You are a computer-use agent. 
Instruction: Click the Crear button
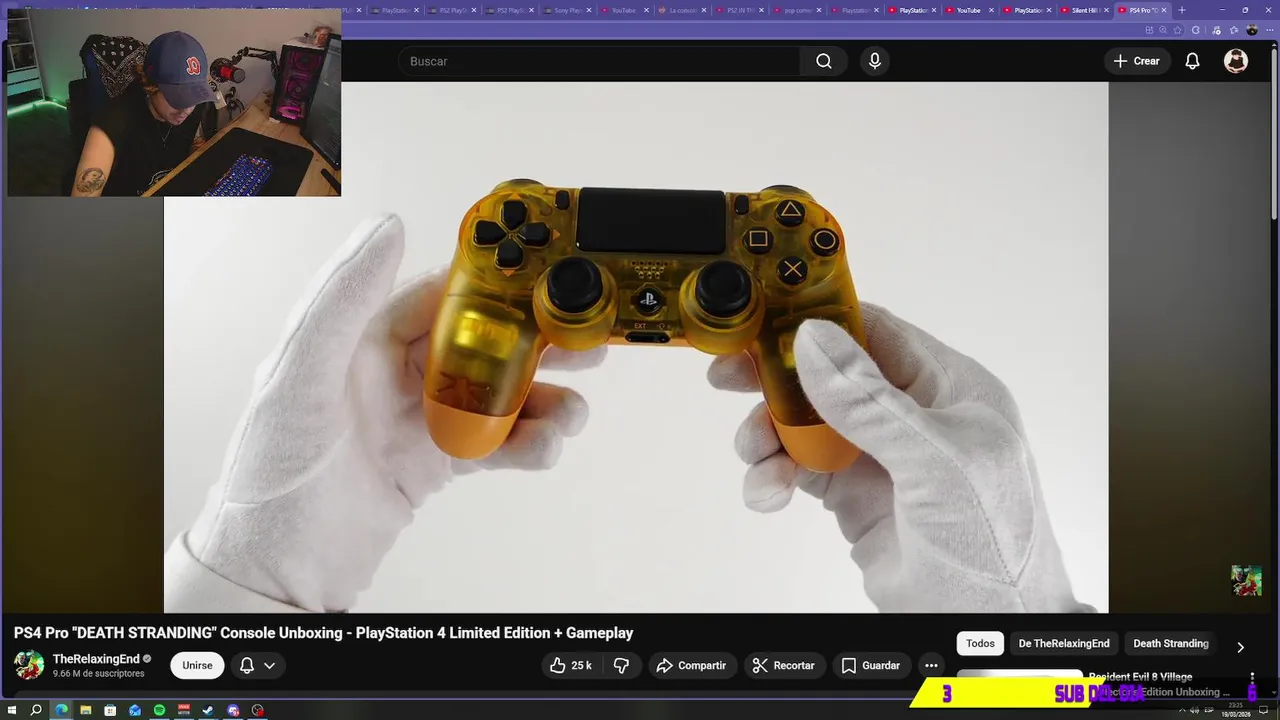[1136, 61]
